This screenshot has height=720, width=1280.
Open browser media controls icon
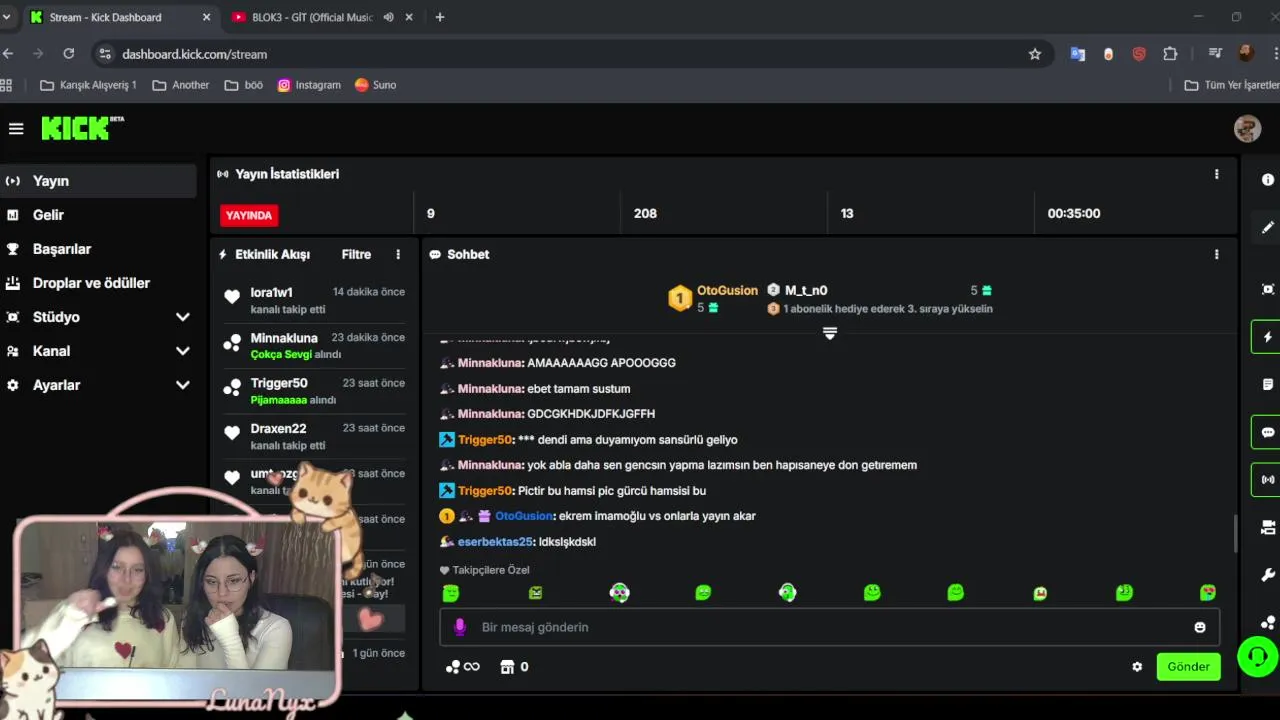pos(1215,54)
